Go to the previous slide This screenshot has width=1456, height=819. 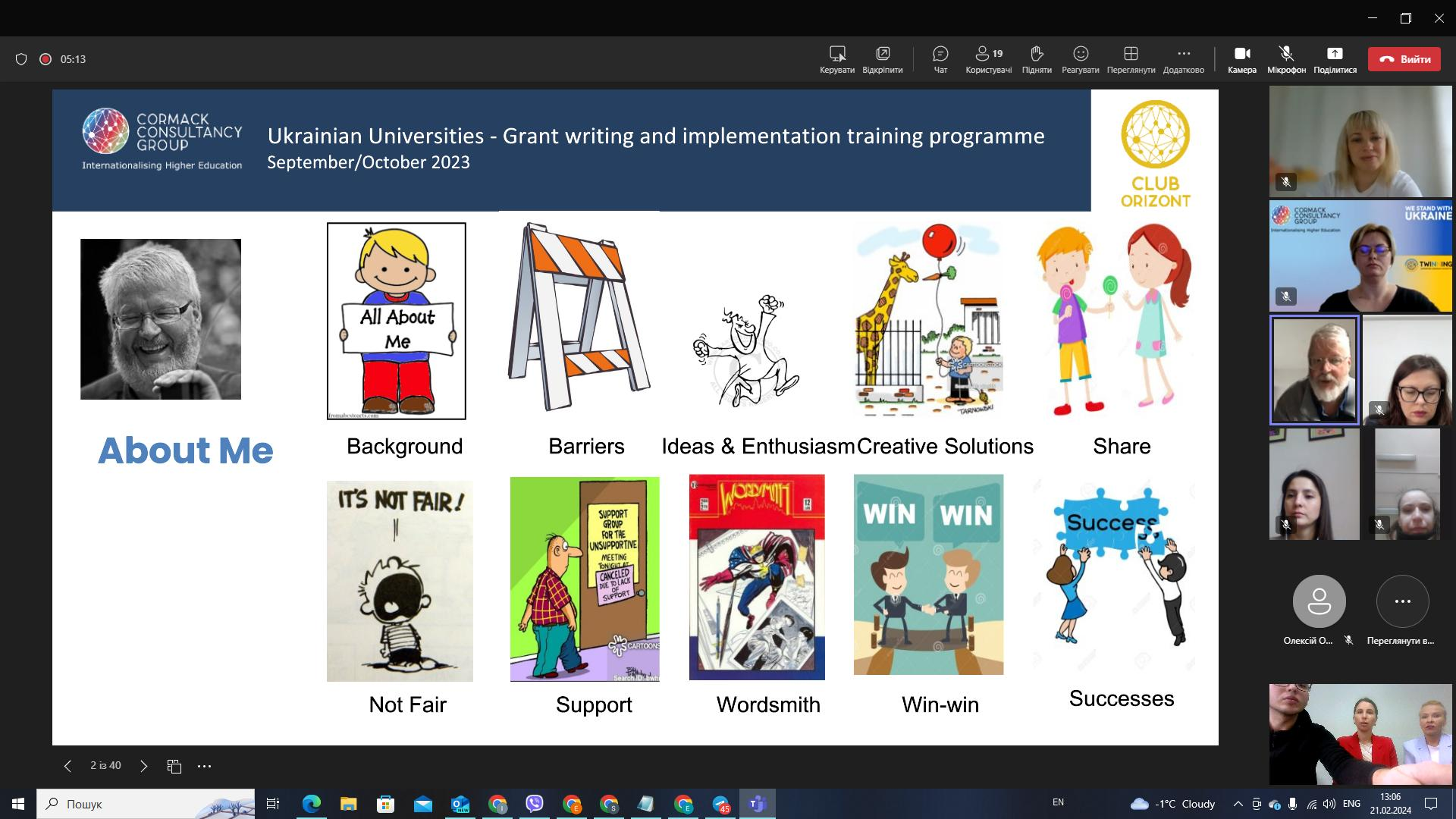pyautogui.click(x=67, y=766)
